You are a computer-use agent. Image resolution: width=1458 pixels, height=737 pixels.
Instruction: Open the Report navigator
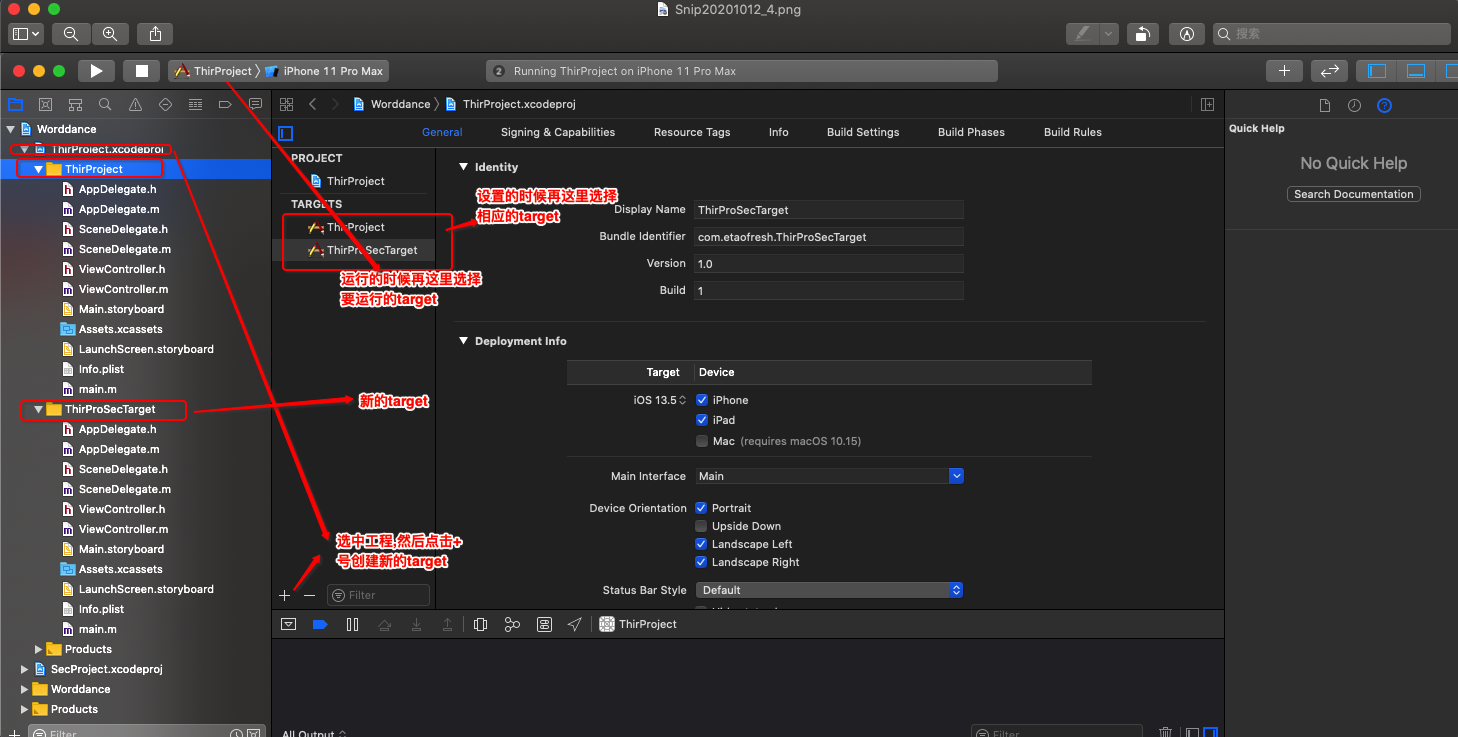[x=255, y=104]
